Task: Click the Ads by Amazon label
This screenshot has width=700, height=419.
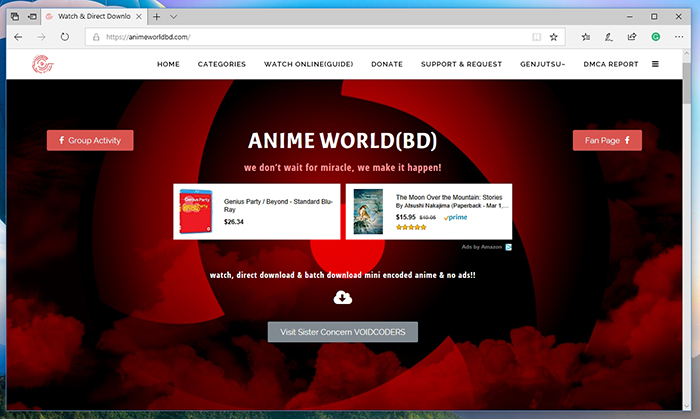Action: (x=482, y=247)
